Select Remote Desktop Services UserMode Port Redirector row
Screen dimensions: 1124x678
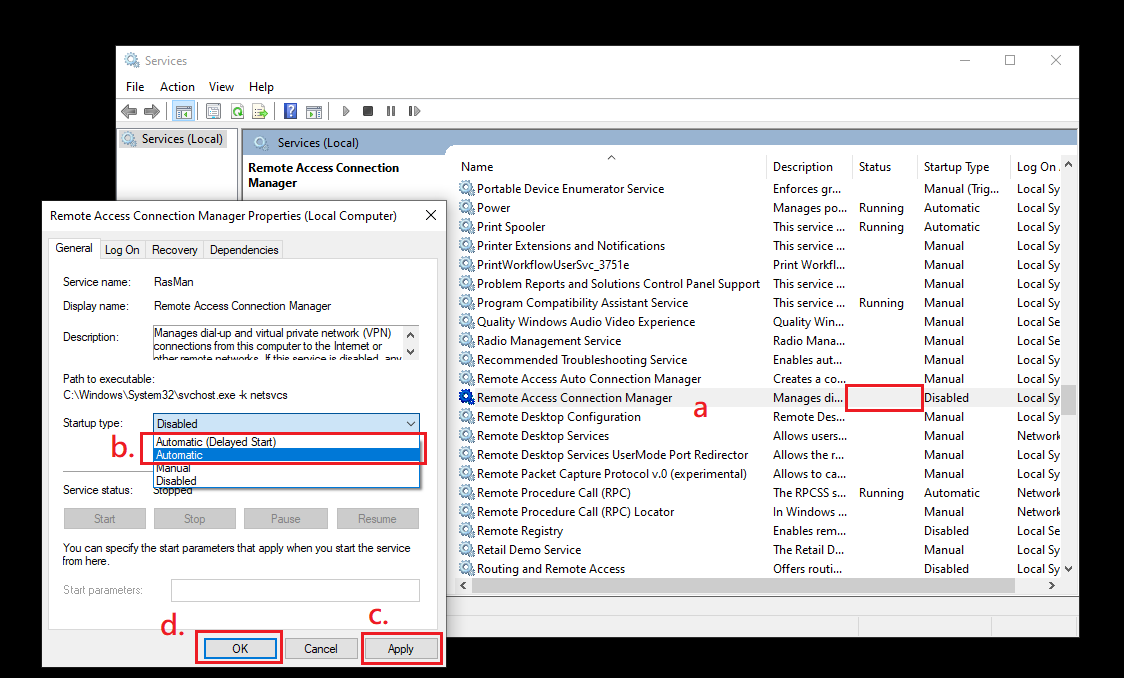[758, 454]
